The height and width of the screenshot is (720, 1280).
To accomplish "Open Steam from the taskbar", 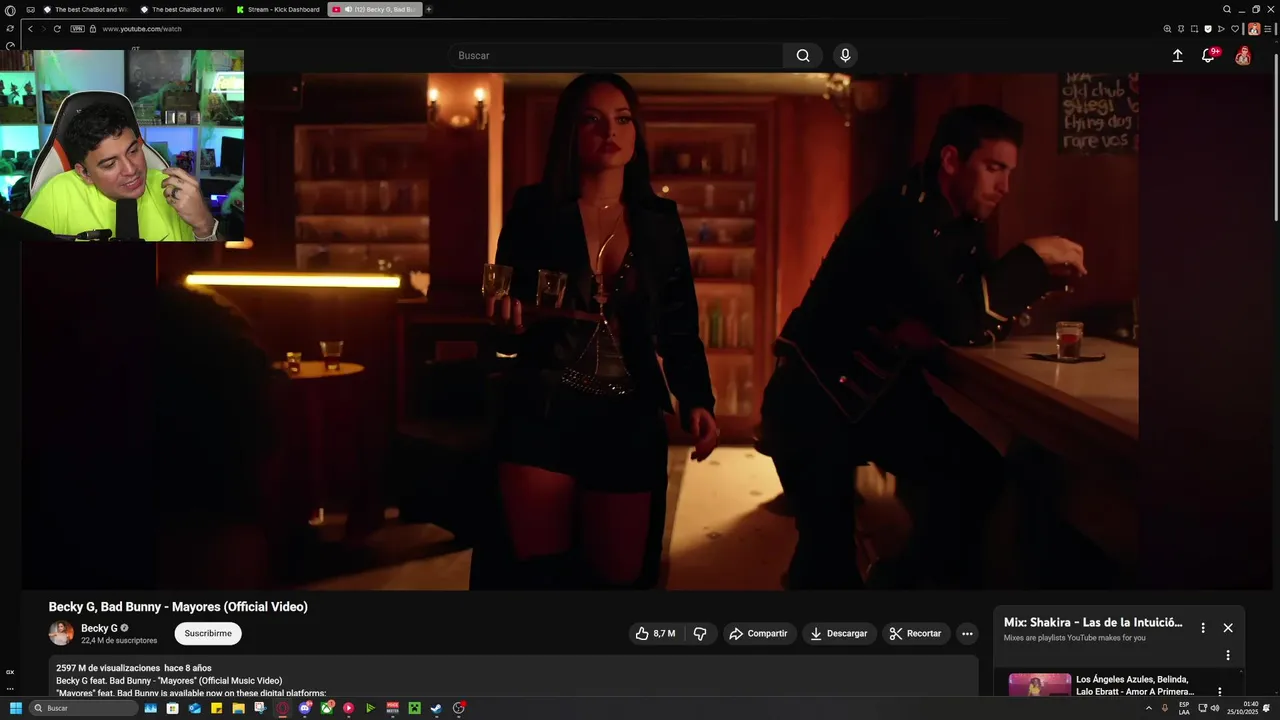I will tap(436, 708).
